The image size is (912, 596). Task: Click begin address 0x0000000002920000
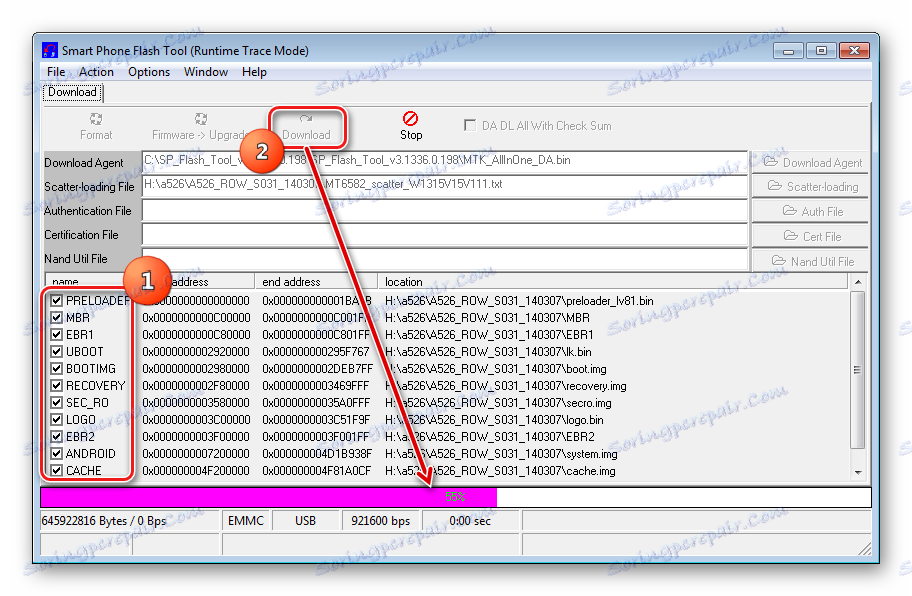click(196, 351)
